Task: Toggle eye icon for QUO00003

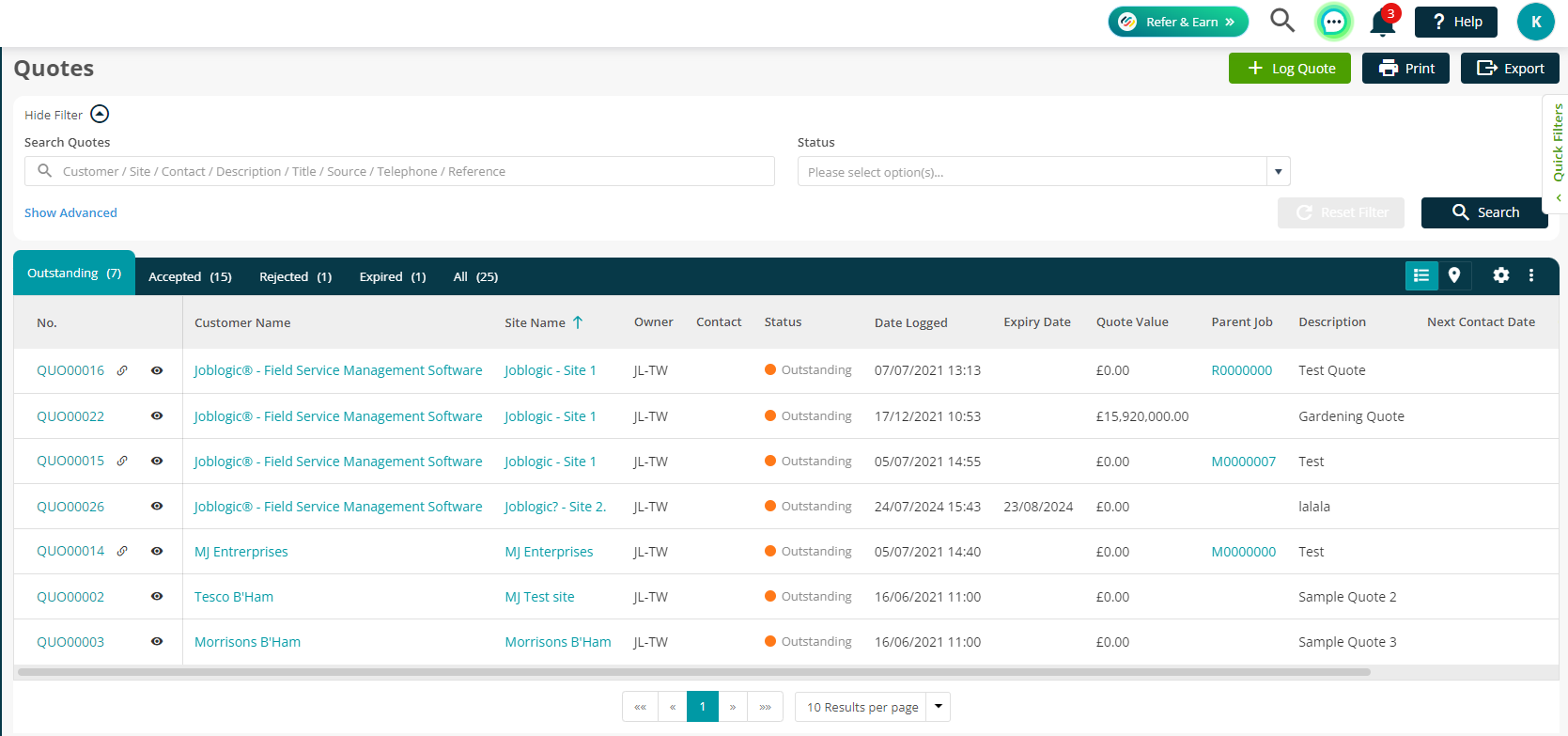Action: coord(157,641)
